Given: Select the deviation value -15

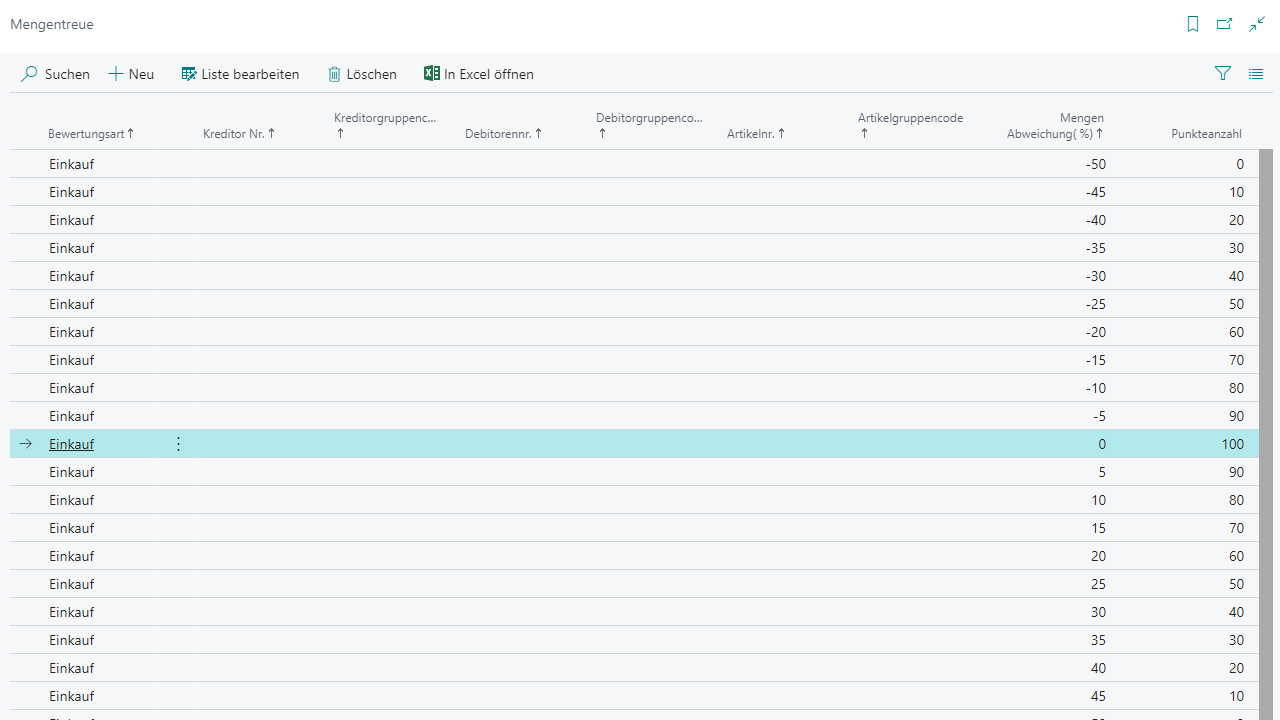Looking at the screenshot, I should pos(1095,360).
